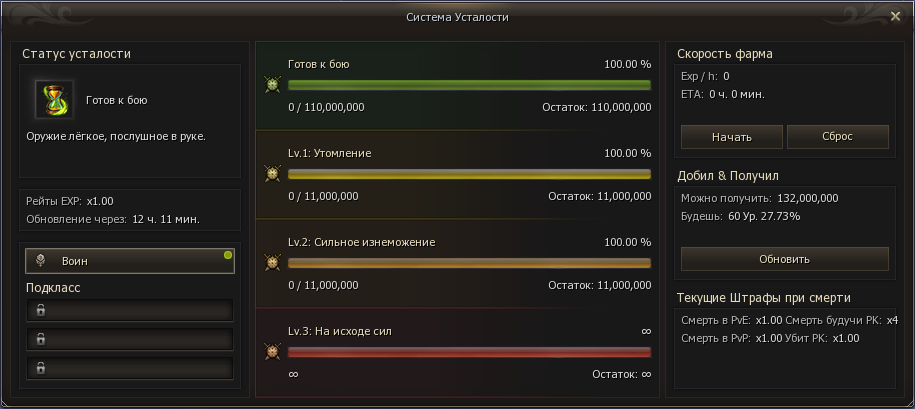Click the orange Lv.2 Сильное изнеможение bar
Image resolution: width=915 pixels, height=409 pixels.
click(x=468, y=263)
